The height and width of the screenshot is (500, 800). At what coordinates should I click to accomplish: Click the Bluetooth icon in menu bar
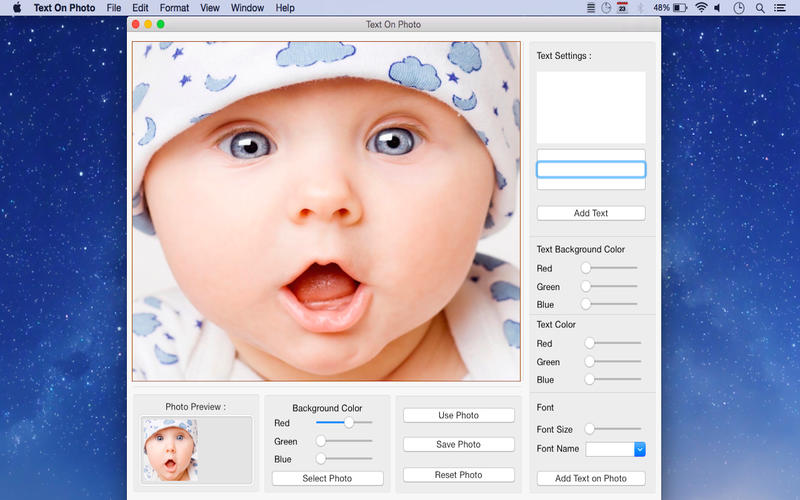click(x=641, y=8)
